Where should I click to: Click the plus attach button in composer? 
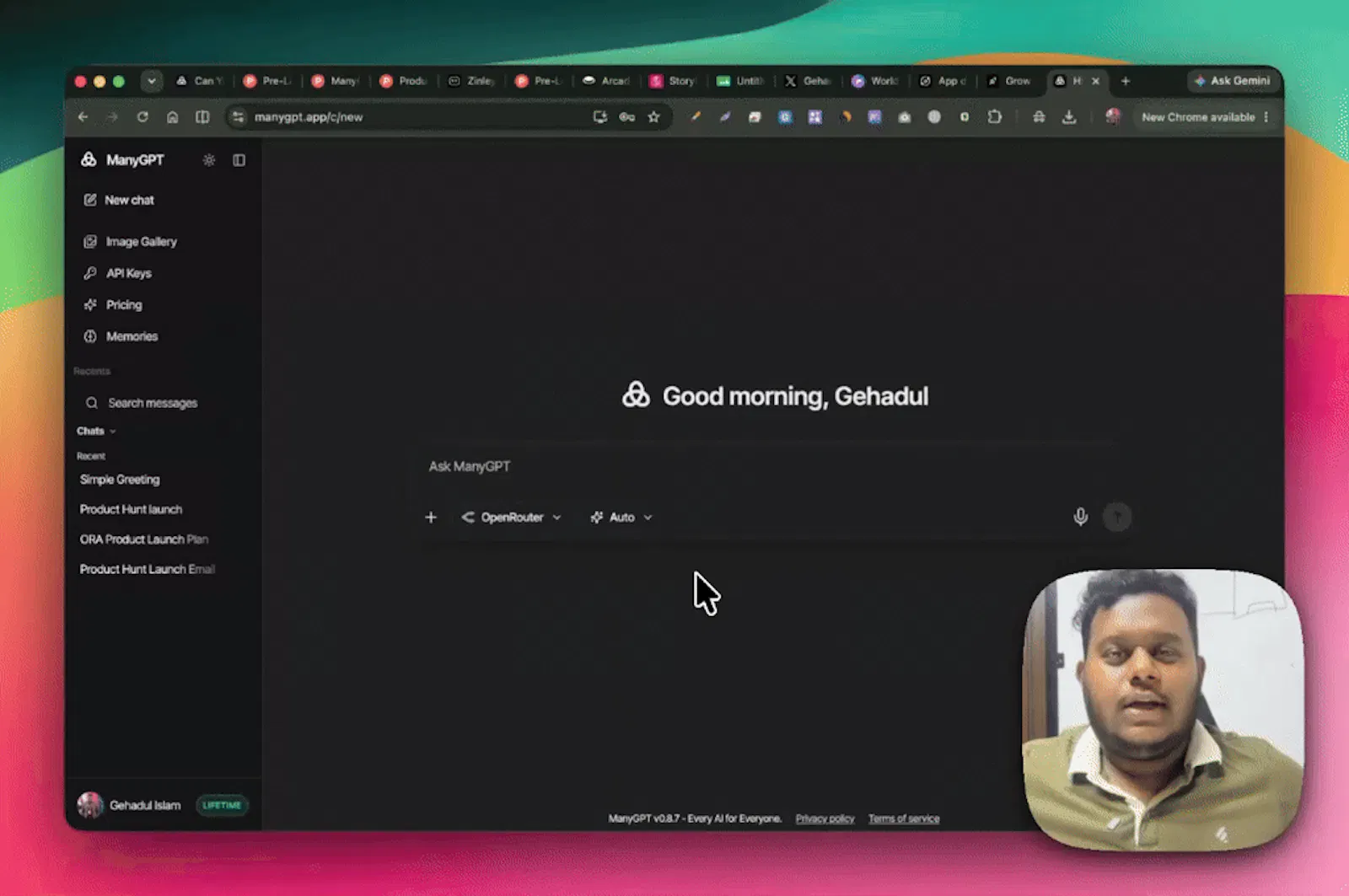coord(431,518)
